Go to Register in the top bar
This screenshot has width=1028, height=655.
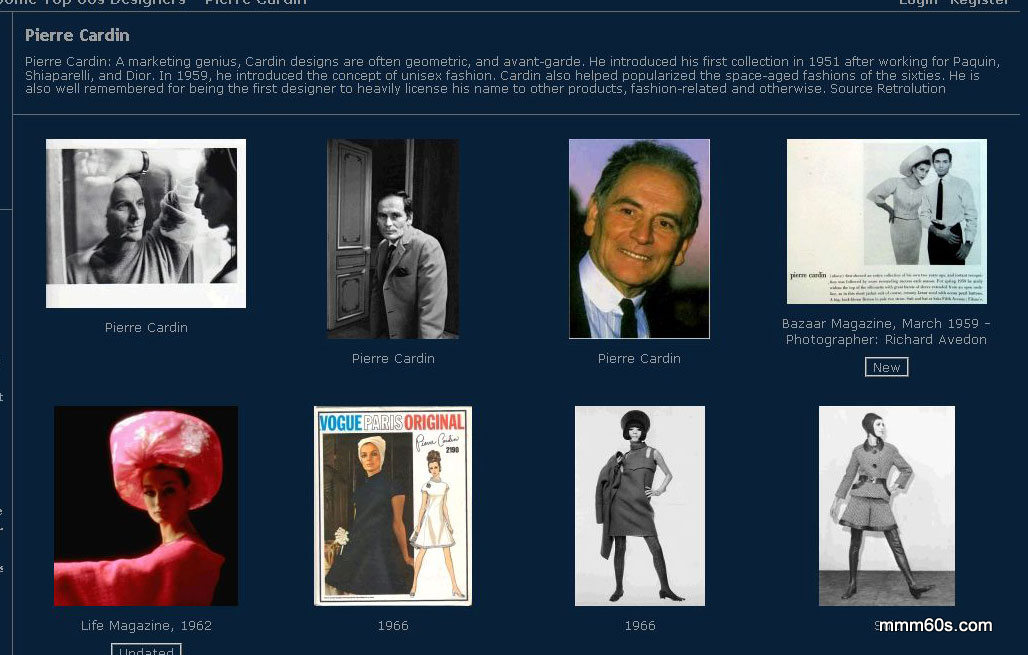point(979,3)
